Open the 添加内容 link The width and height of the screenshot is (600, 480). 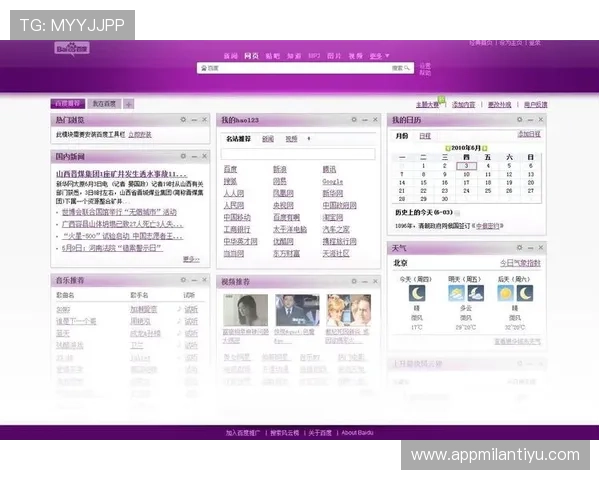[463, 104]
